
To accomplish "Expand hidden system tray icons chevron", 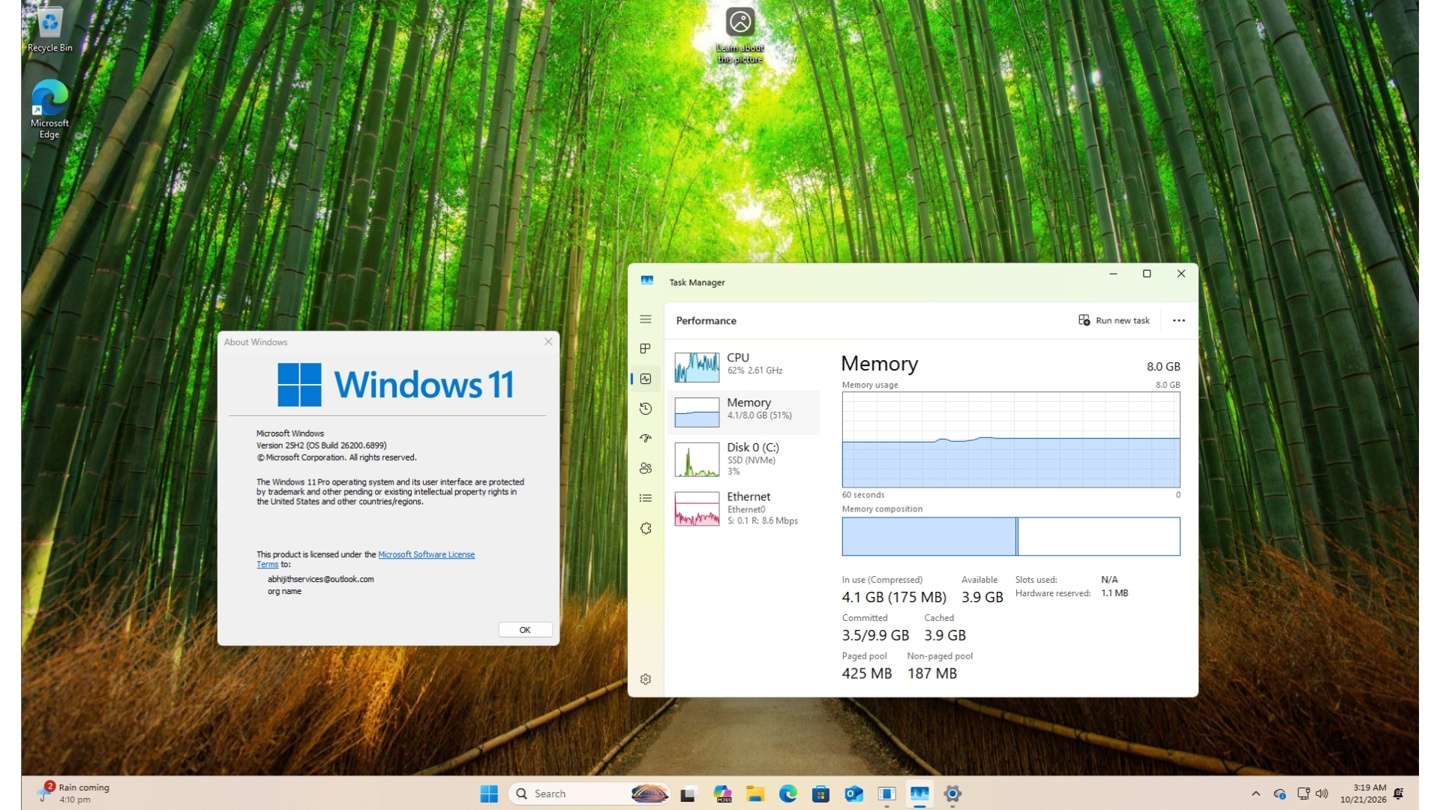I will [x=1256, y=794].
